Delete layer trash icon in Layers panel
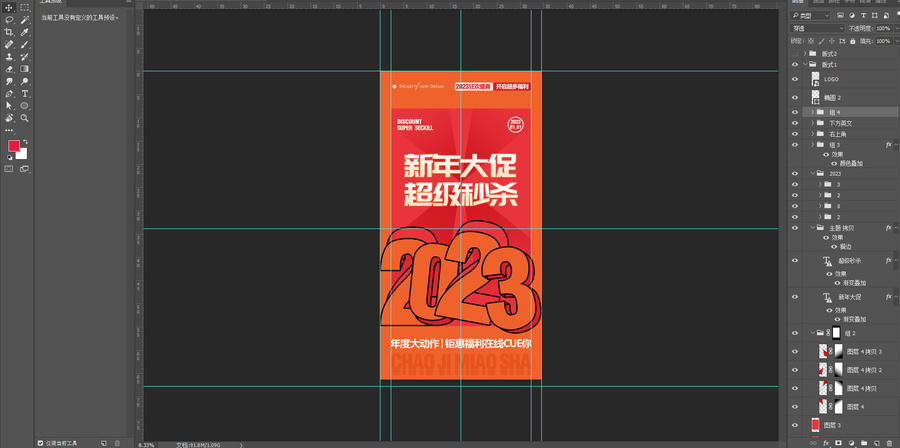This screenshot has width=900, height=448. coord(889,443)
